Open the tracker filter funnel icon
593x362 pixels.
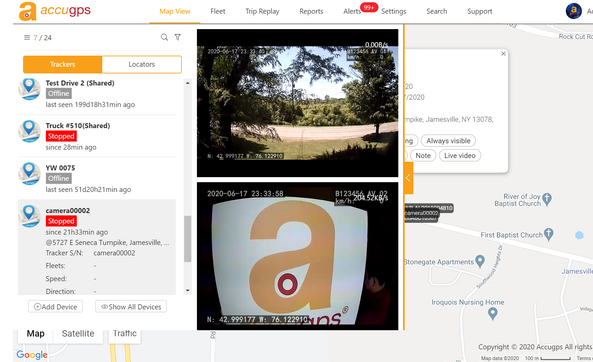177,37
